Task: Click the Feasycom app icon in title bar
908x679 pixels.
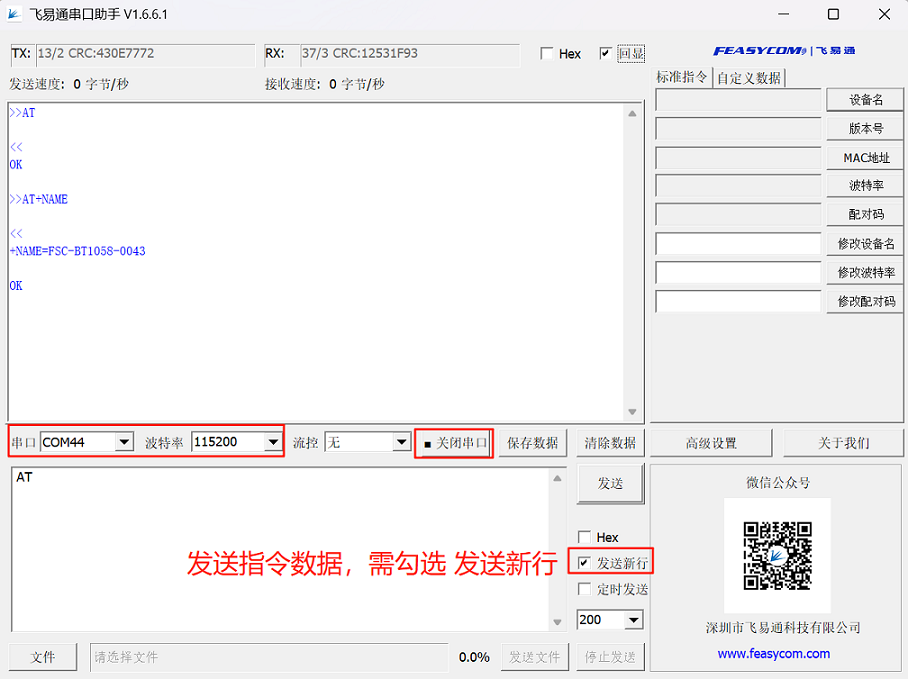Action: pos(14,14)
